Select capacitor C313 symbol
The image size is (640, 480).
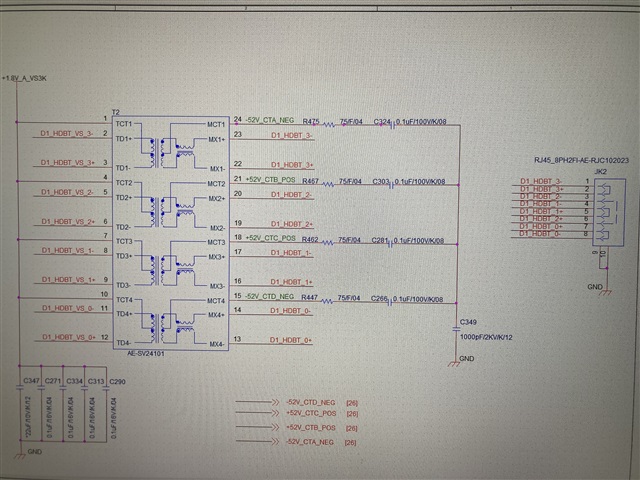pos(84,389)
